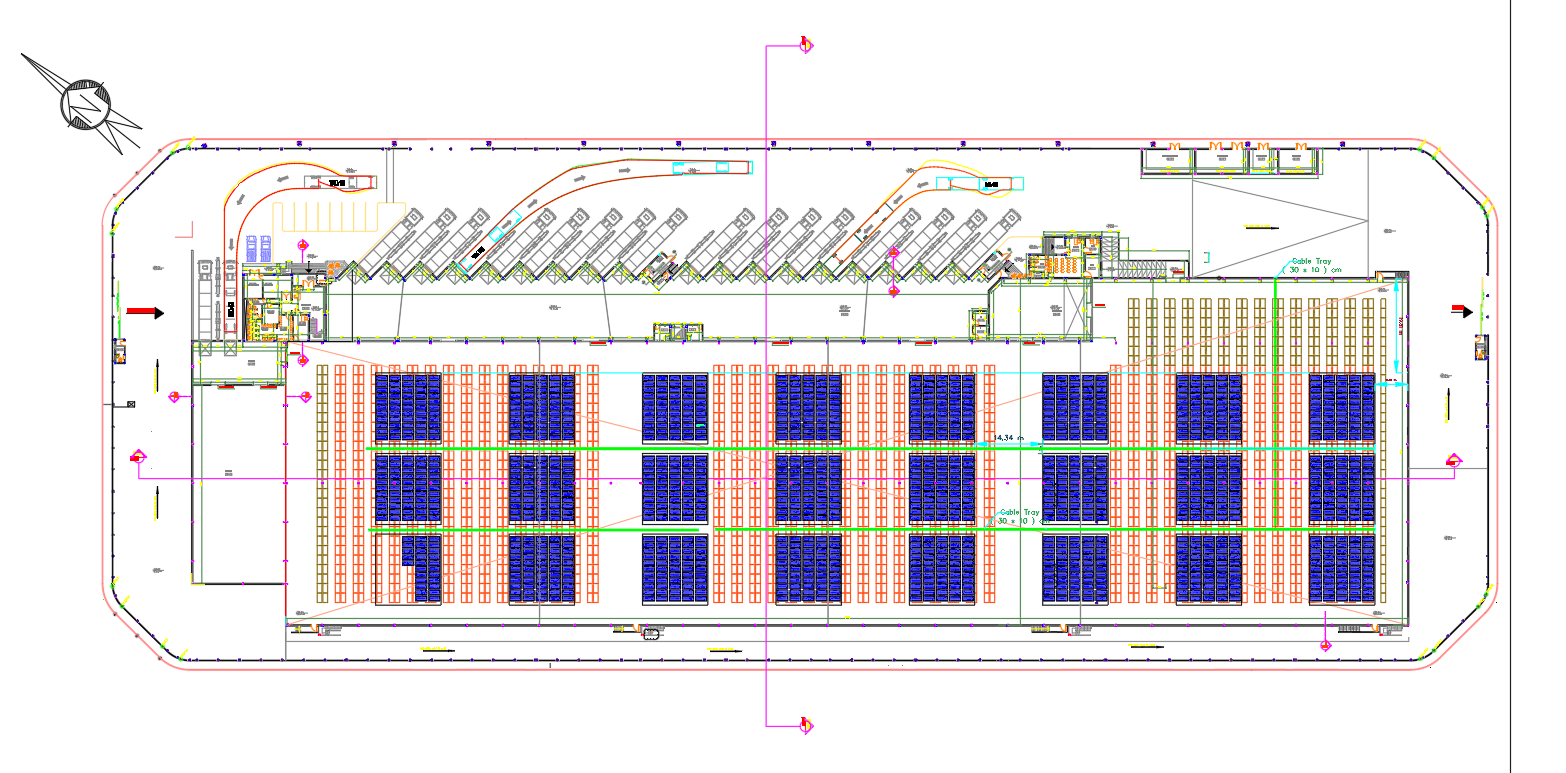Expand the upper Cable Tray label near the top right

(x=1310, y=263)
